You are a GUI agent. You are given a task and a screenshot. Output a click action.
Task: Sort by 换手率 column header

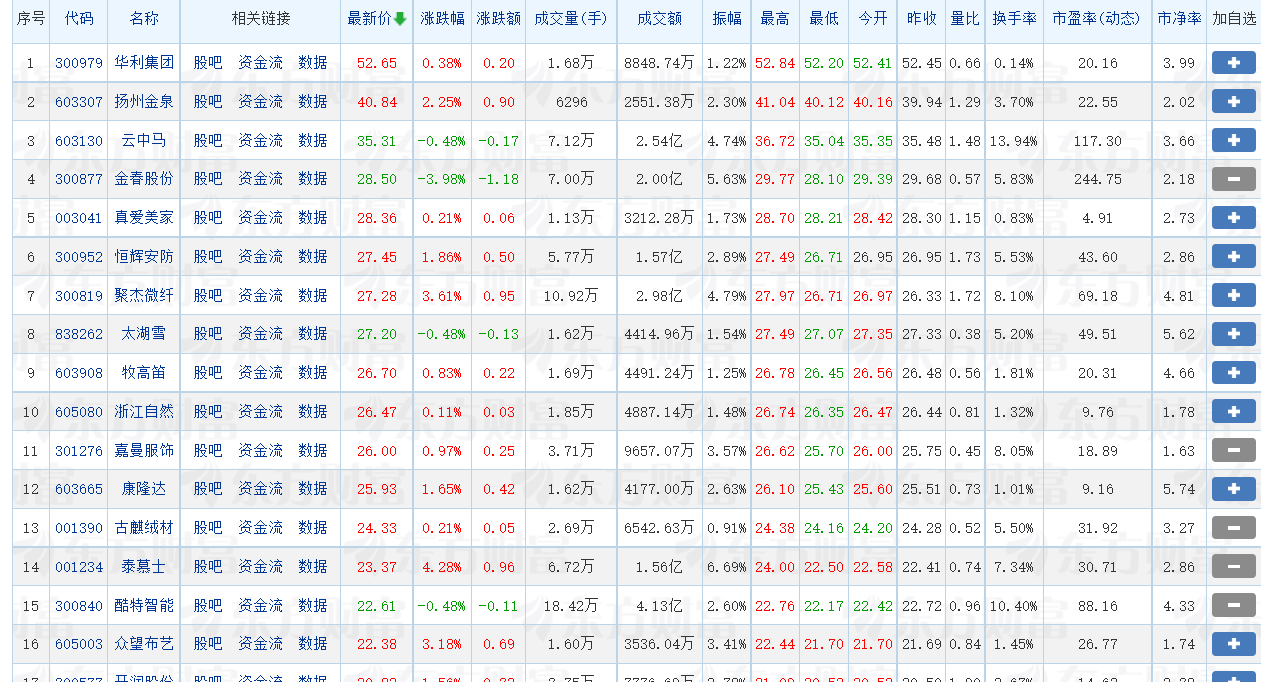[1015, 19]
